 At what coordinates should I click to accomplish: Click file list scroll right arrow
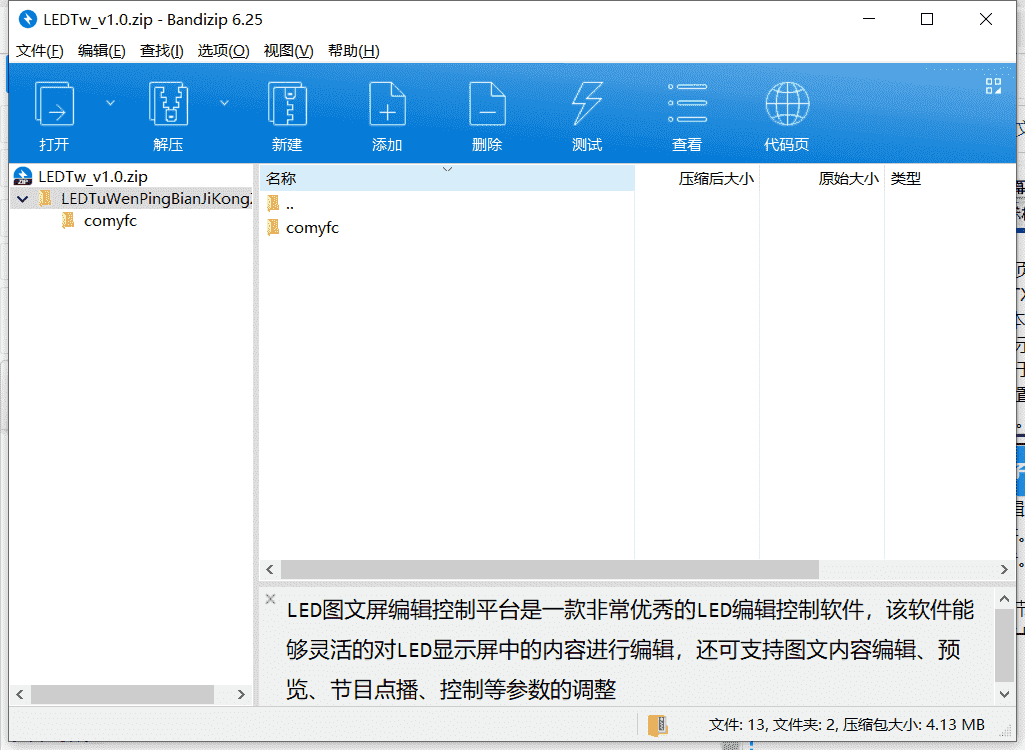pos(1004,570)
